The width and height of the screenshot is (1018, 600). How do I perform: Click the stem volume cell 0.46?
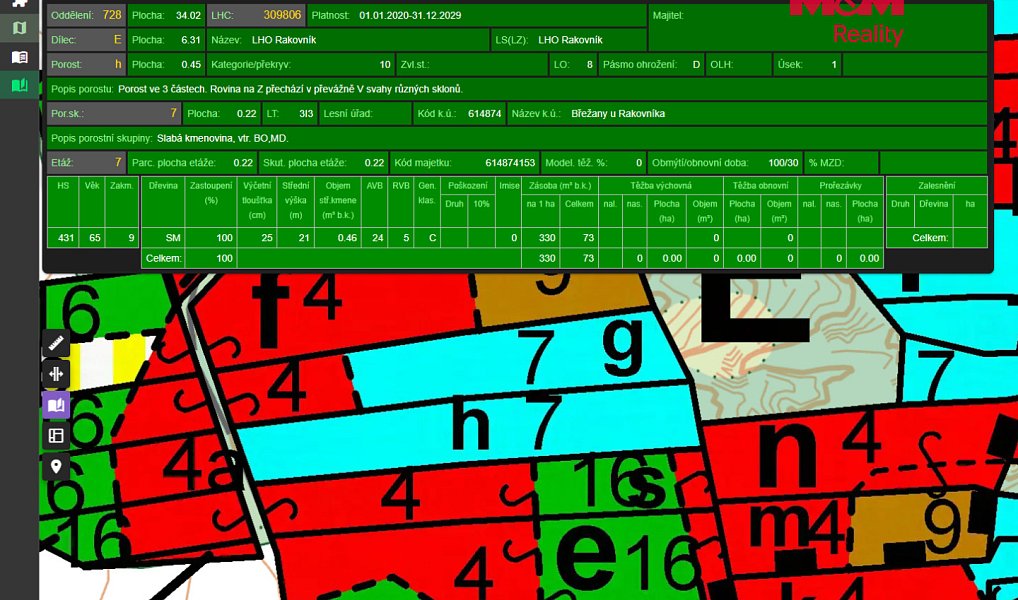point(338,238)
